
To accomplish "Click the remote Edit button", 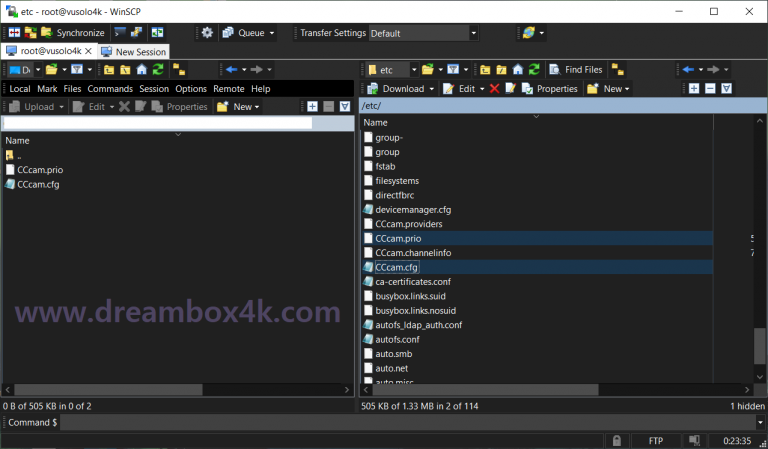I will point(459,89).
